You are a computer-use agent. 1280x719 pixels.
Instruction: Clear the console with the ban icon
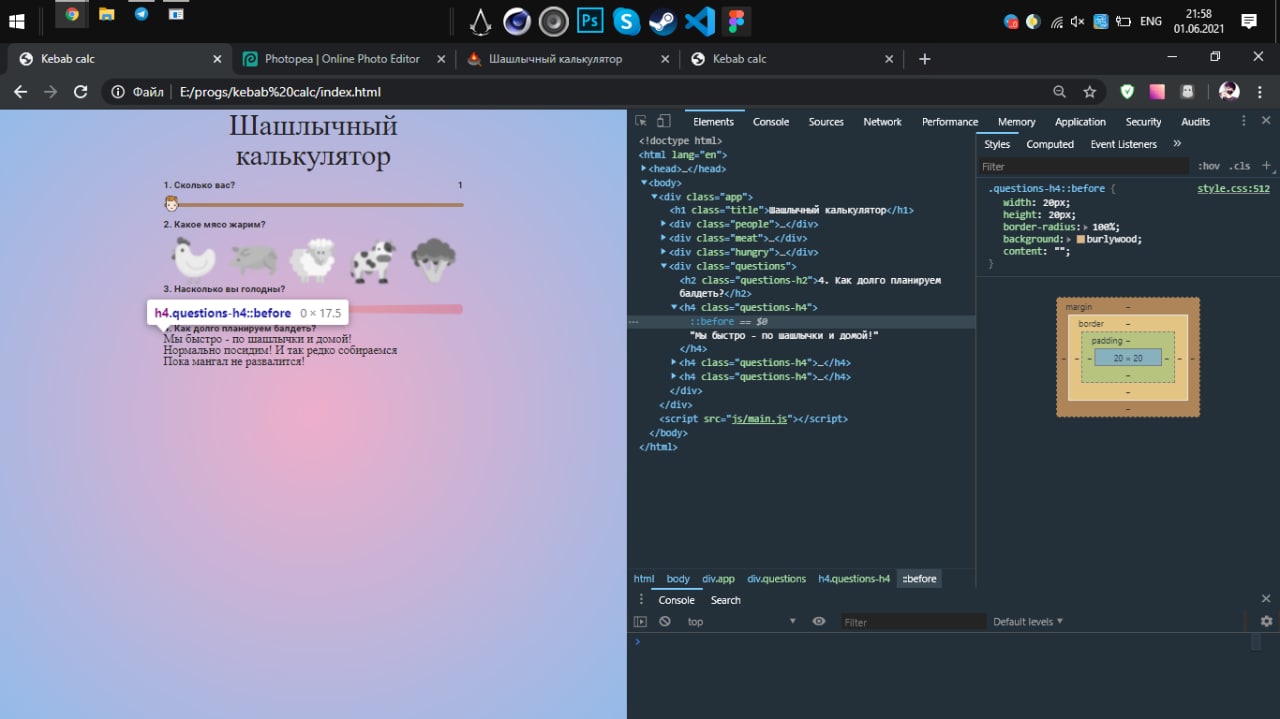(665, 621)
